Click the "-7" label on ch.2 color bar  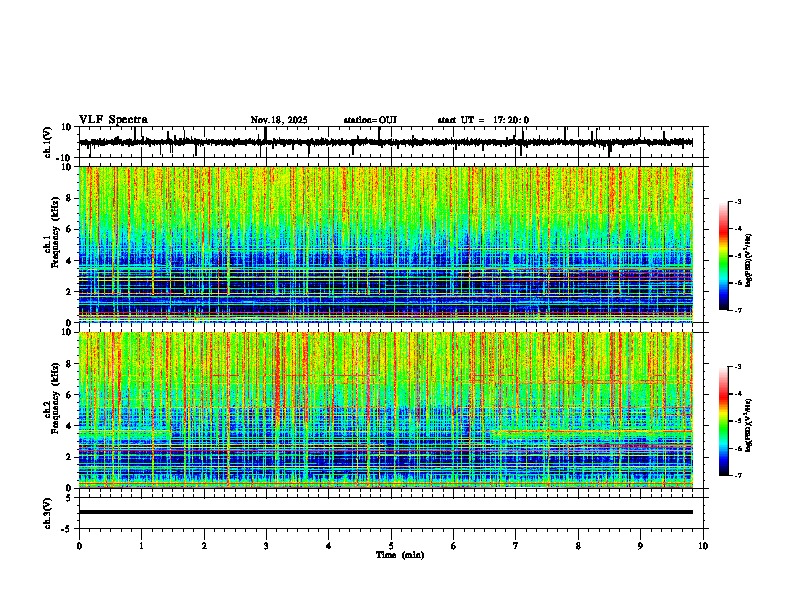(737, 476)
